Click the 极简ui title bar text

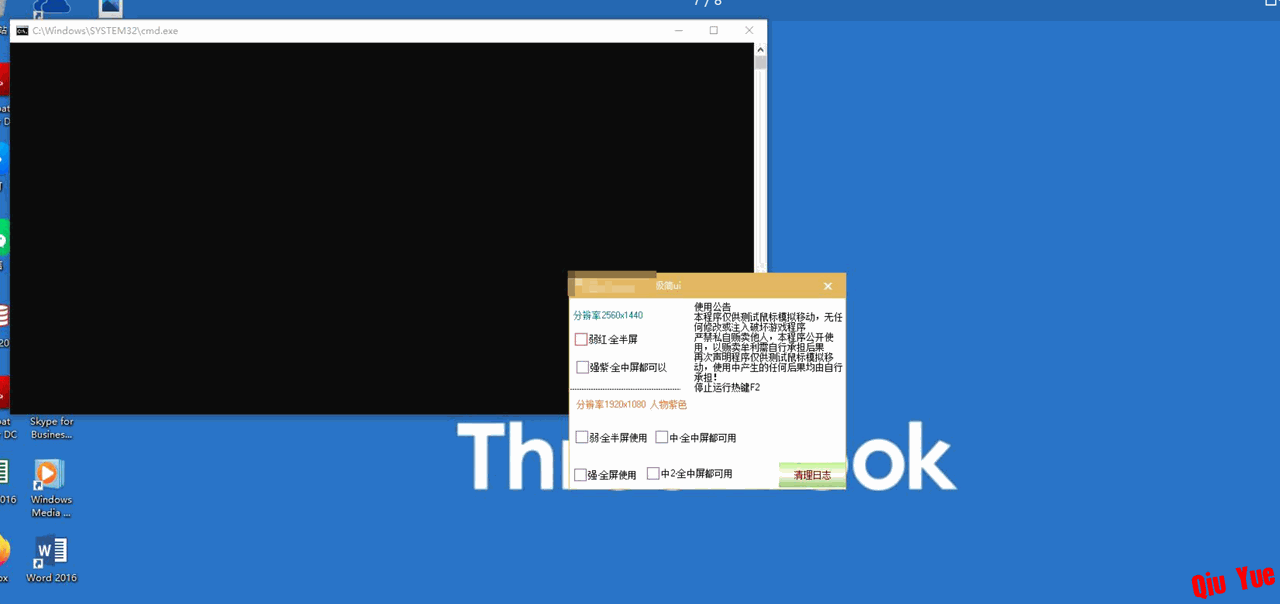[668, 286]
